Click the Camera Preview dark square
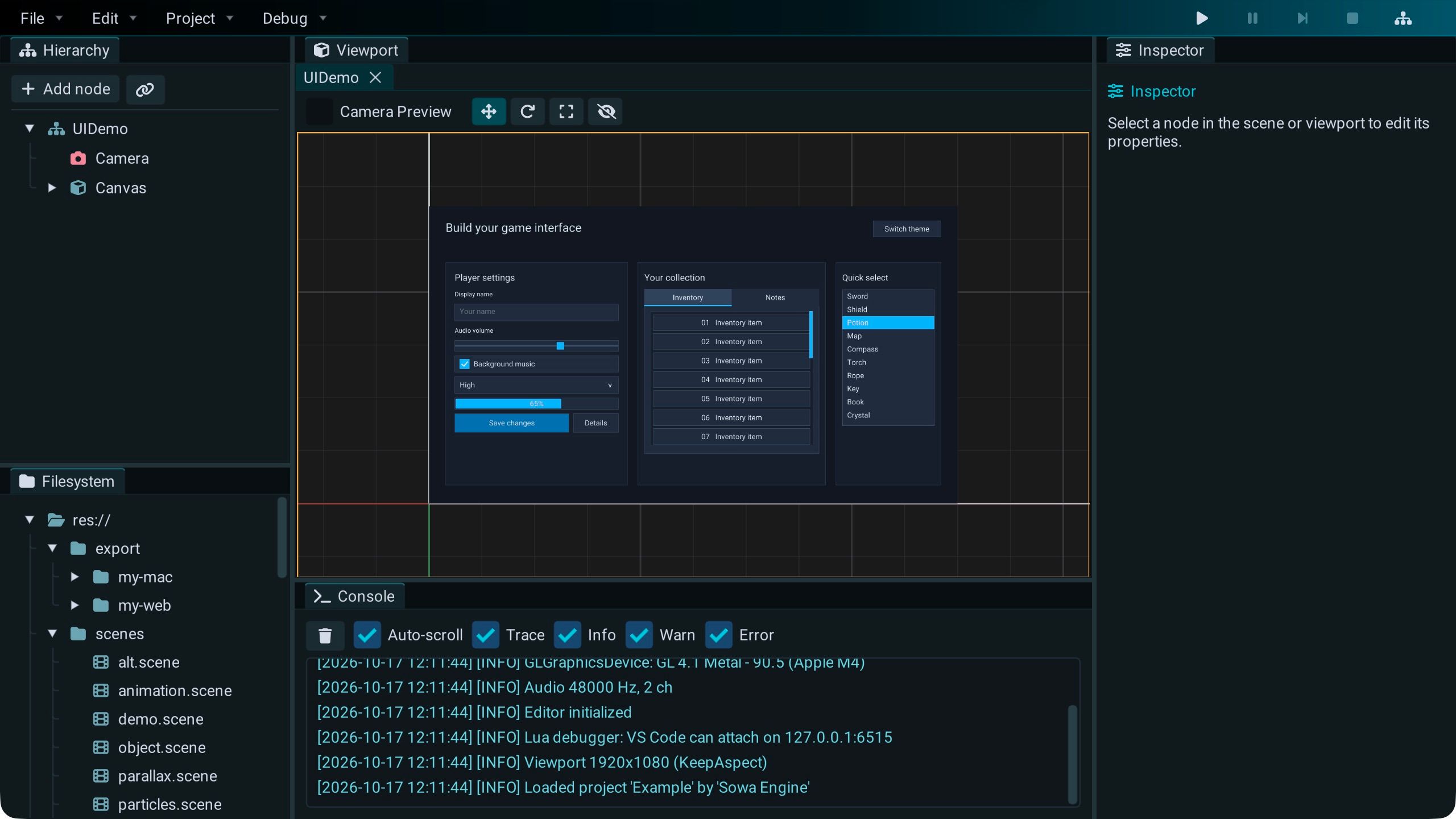This screenshot has height=819, width=1456. [x=320, y=111]
